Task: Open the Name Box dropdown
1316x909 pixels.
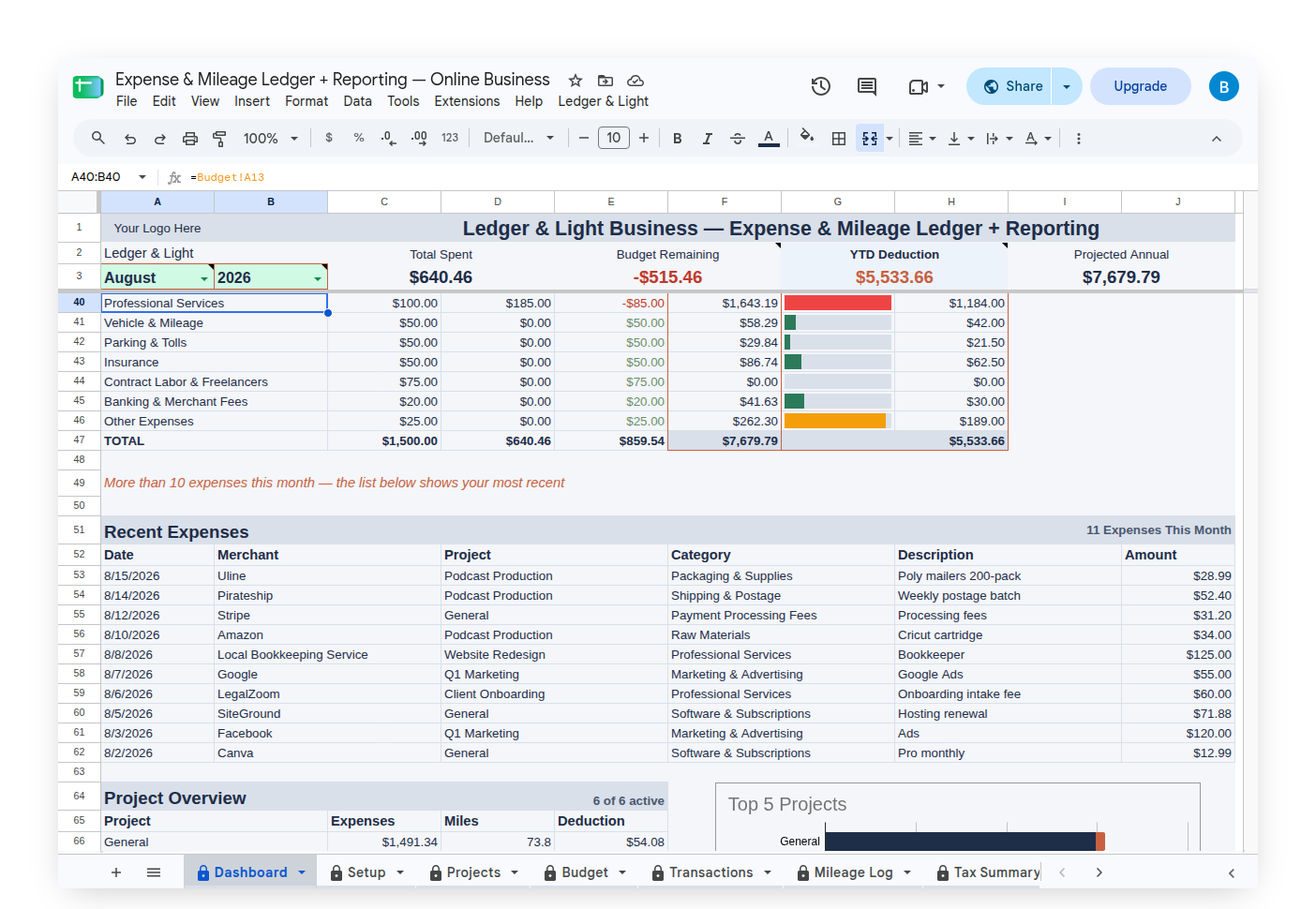Action: (x=142, y=176)
